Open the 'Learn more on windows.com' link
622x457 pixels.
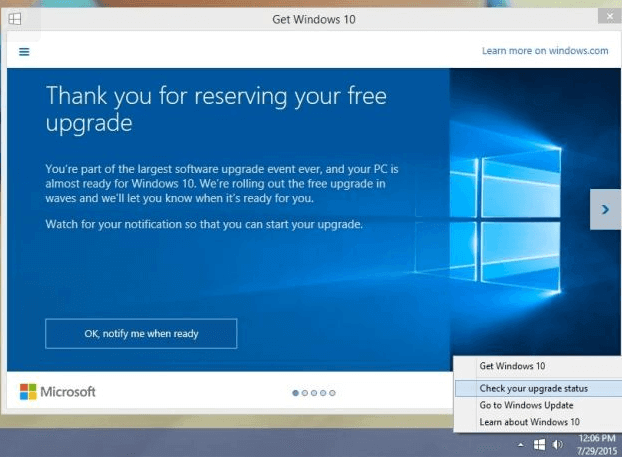pos(544,50)
